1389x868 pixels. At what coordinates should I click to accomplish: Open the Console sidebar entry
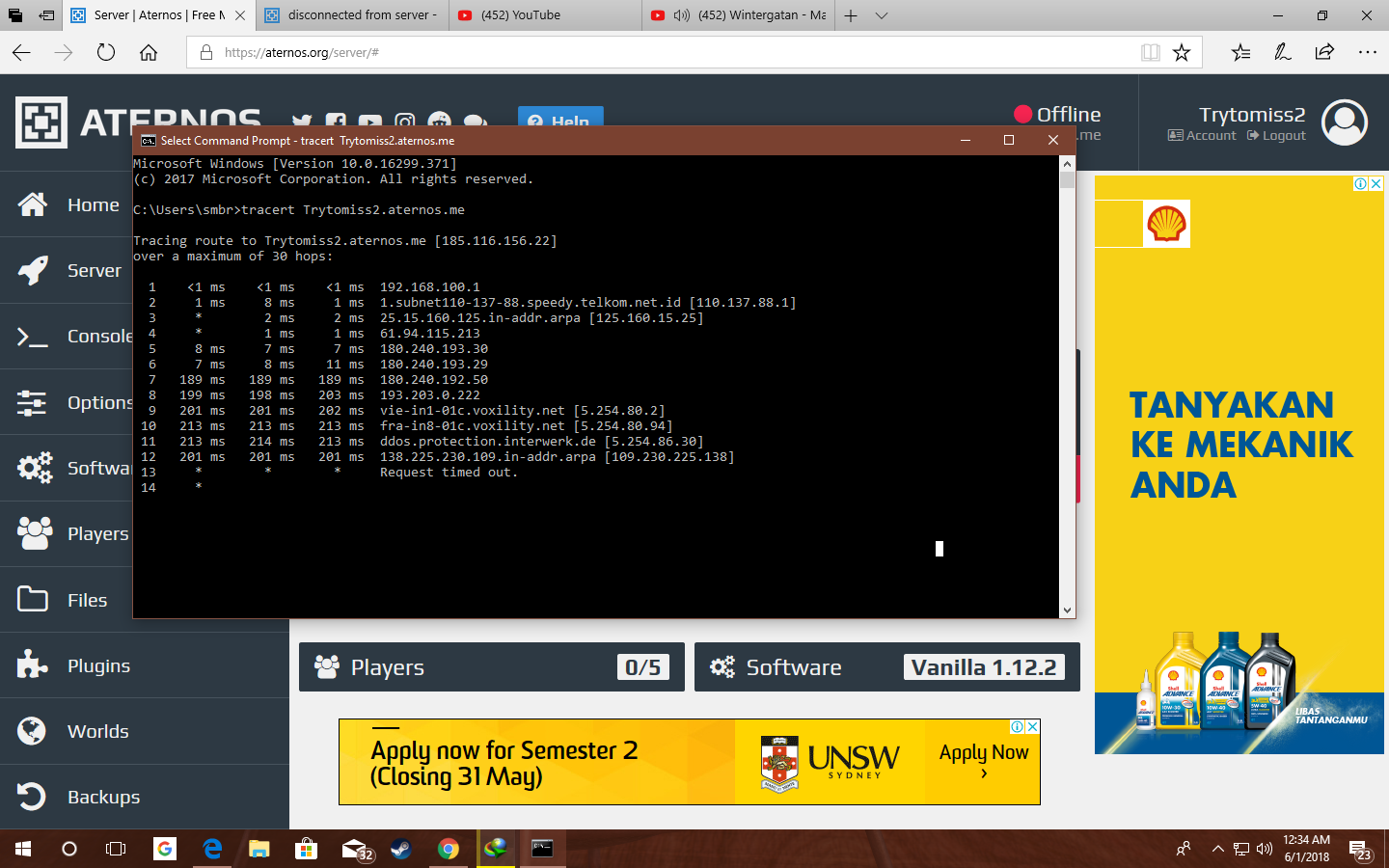[x=67, y=336]
